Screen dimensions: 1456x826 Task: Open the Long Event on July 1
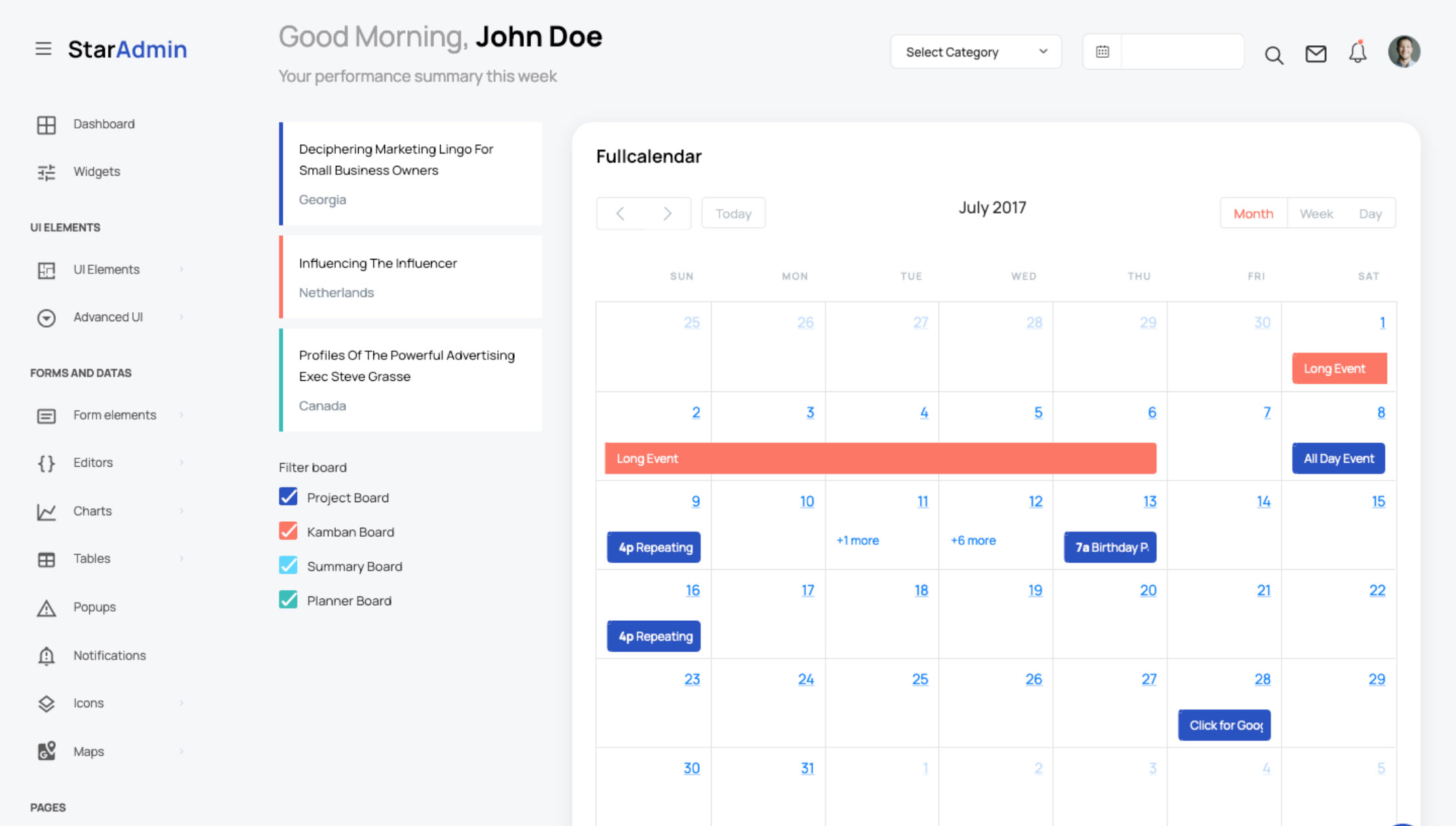click(1339, 368)
